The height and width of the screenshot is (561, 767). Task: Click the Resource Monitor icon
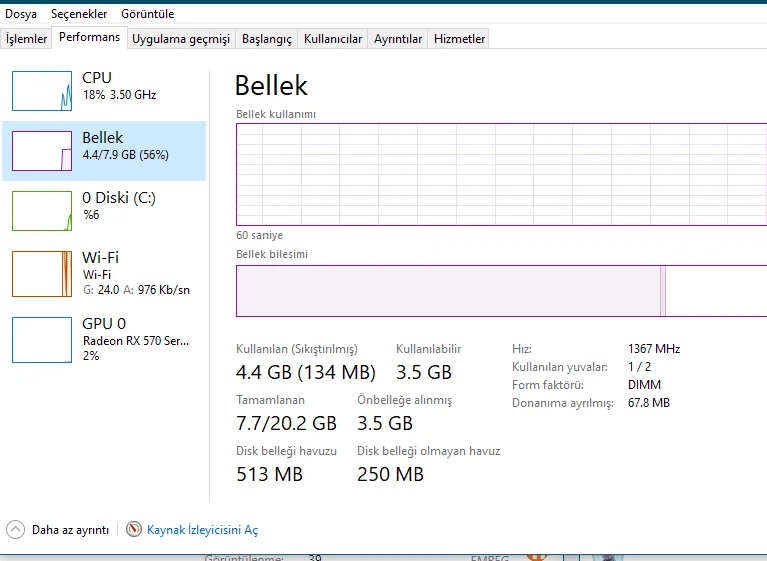click(x=134, y=530)
